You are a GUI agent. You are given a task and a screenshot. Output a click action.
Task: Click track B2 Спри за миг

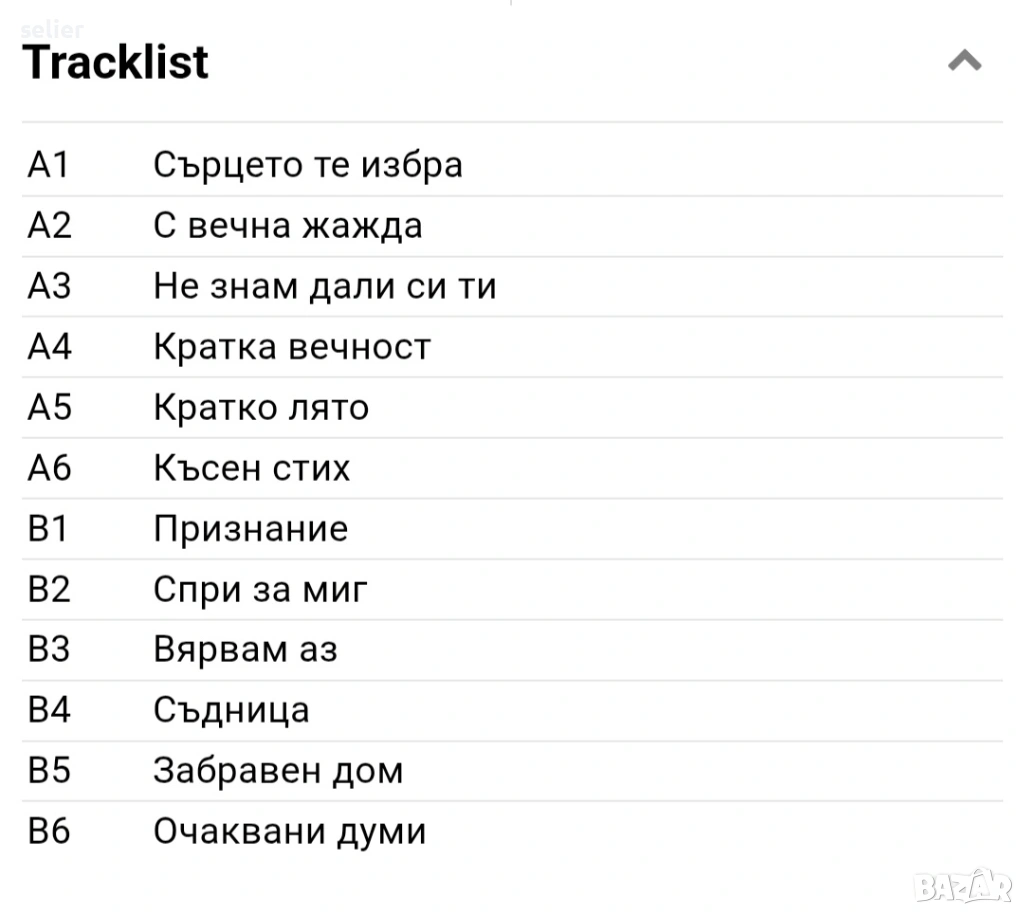pos(260,590)
